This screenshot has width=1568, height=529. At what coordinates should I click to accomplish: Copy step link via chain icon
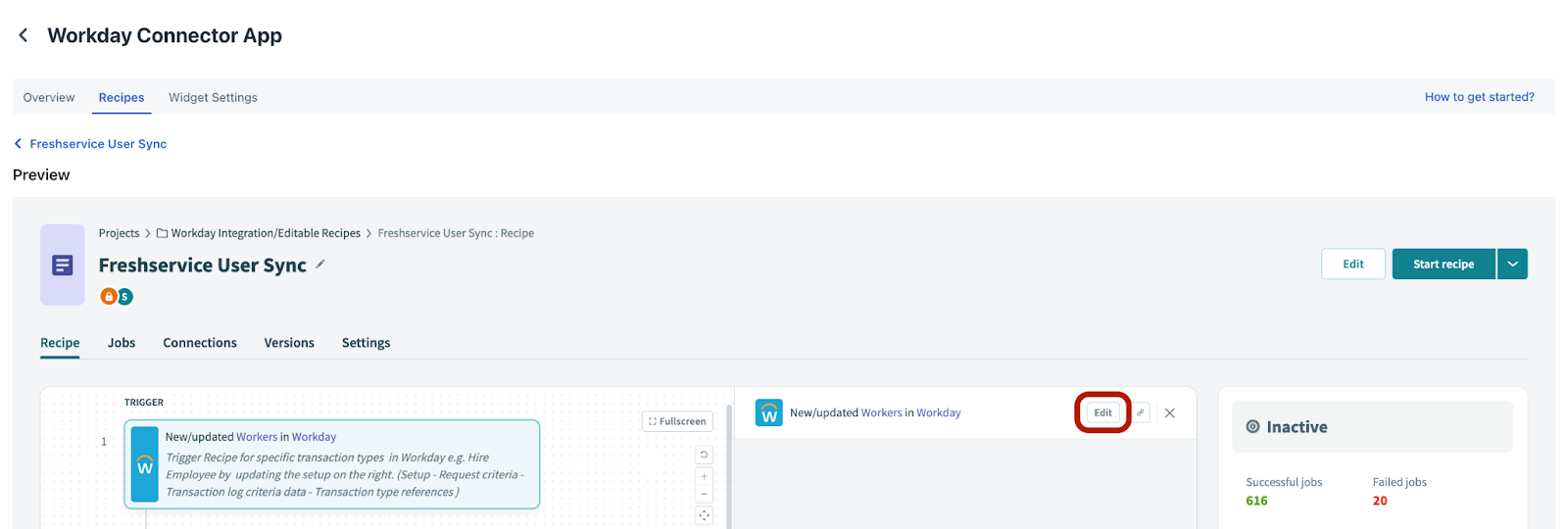(1141, 412)
